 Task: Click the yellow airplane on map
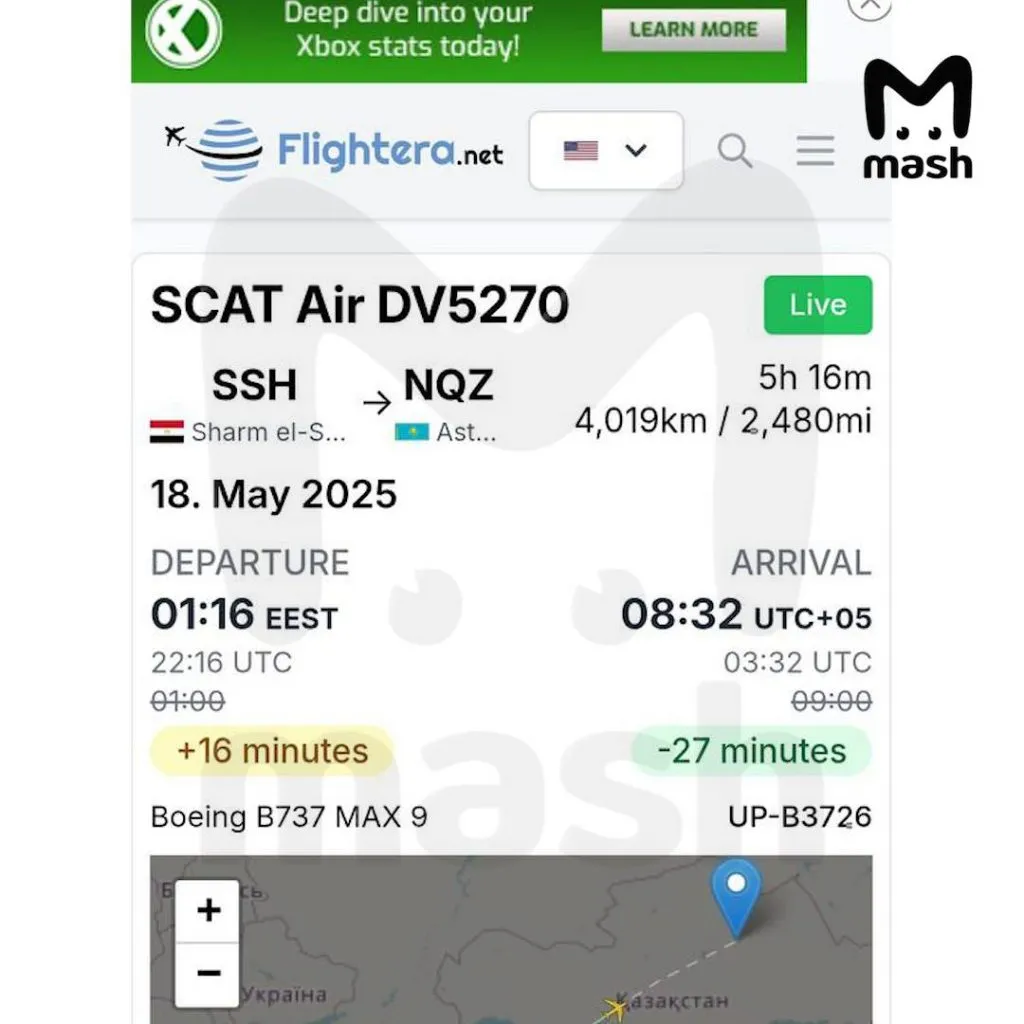tap(614, 1008)
